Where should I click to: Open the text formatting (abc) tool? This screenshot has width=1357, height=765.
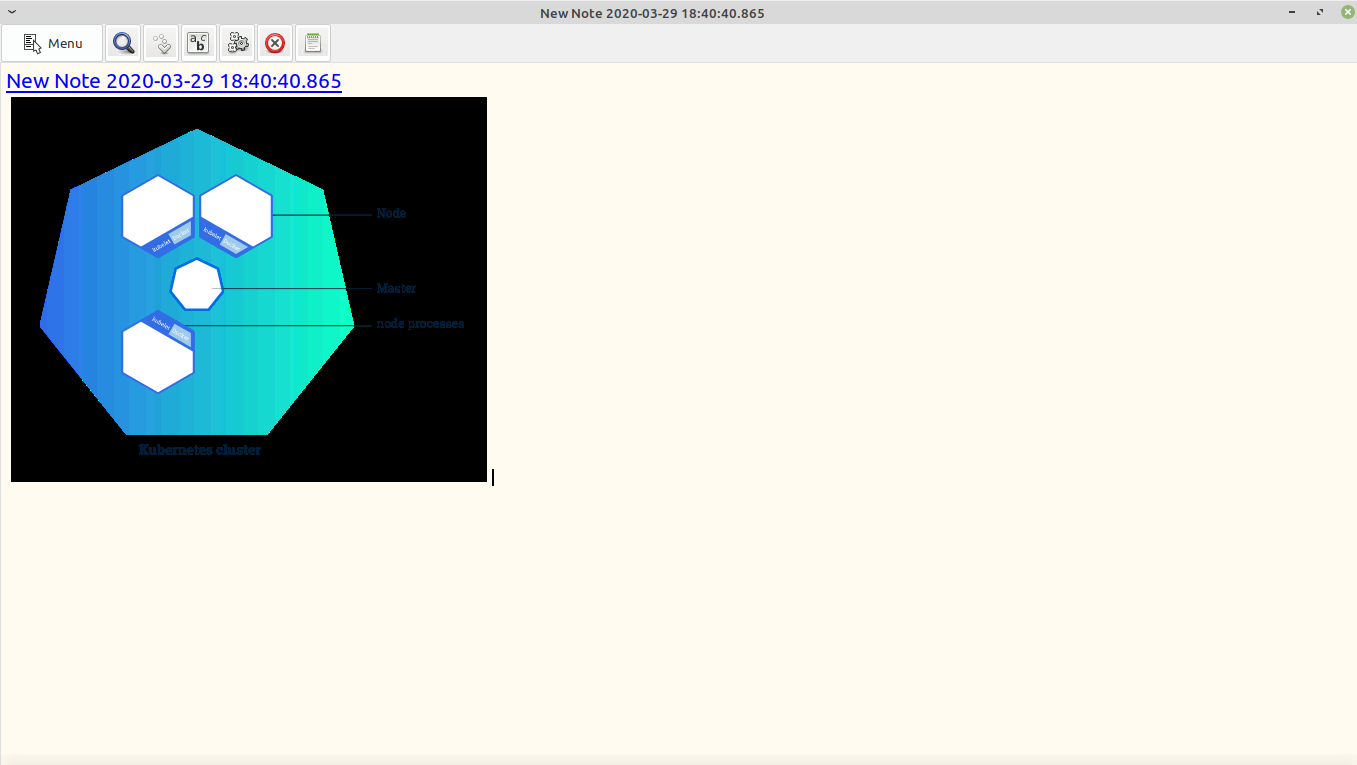coord(199,43)
